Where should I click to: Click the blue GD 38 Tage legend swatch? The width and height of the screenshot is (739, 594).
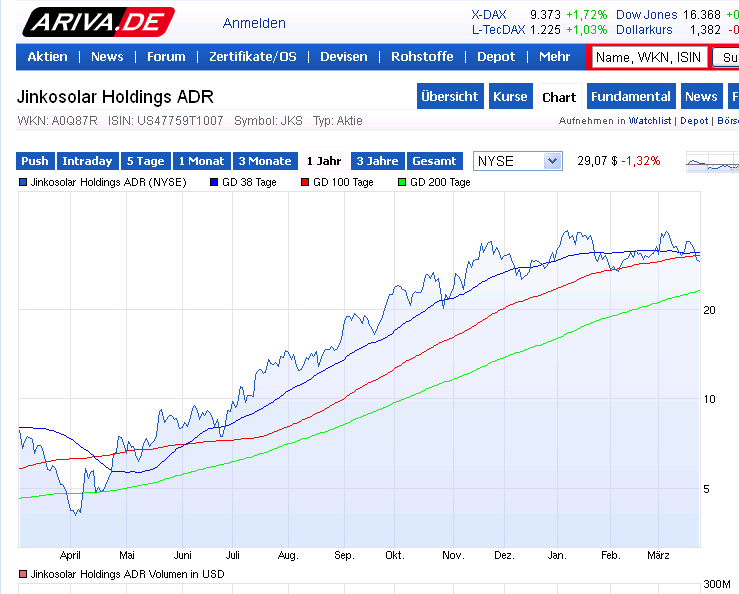click(x=214, y=182)
